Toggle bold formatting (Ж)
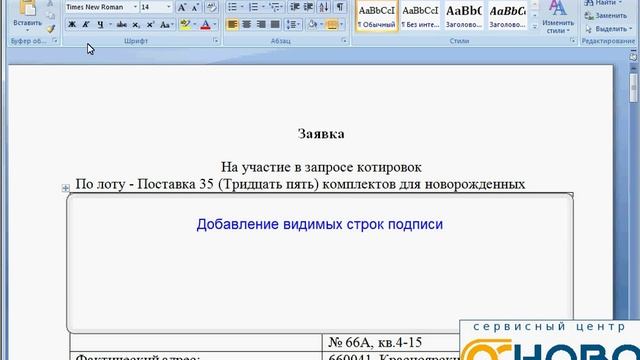This screenshot has height=360, width=640. click(x=72, y=25)
